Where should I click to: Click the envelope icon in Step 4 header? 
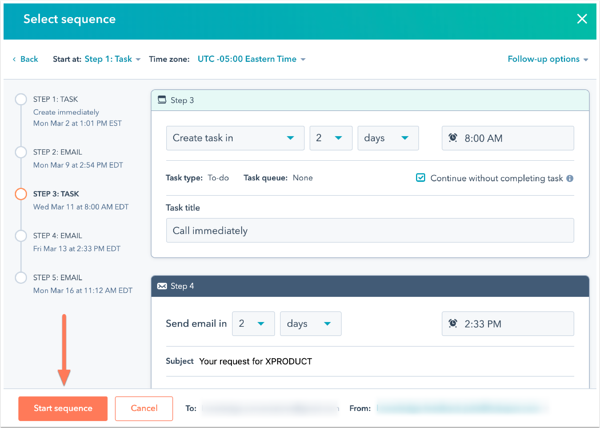162,286
